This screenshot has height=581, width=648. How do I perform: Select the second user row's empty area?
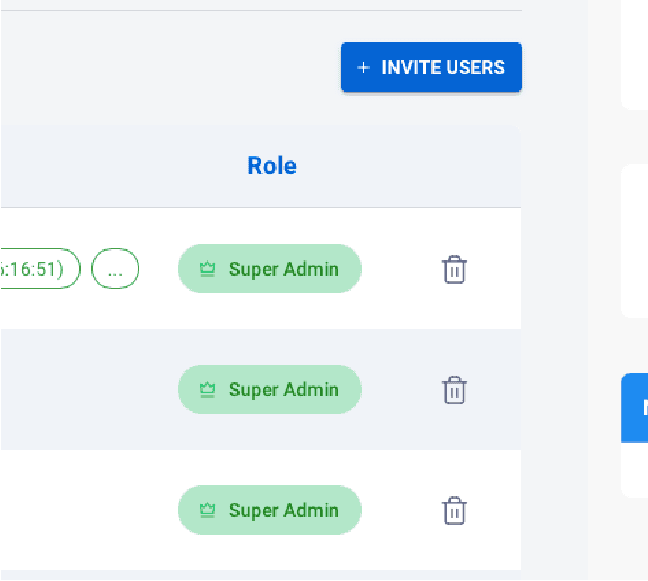coord(80,389)
